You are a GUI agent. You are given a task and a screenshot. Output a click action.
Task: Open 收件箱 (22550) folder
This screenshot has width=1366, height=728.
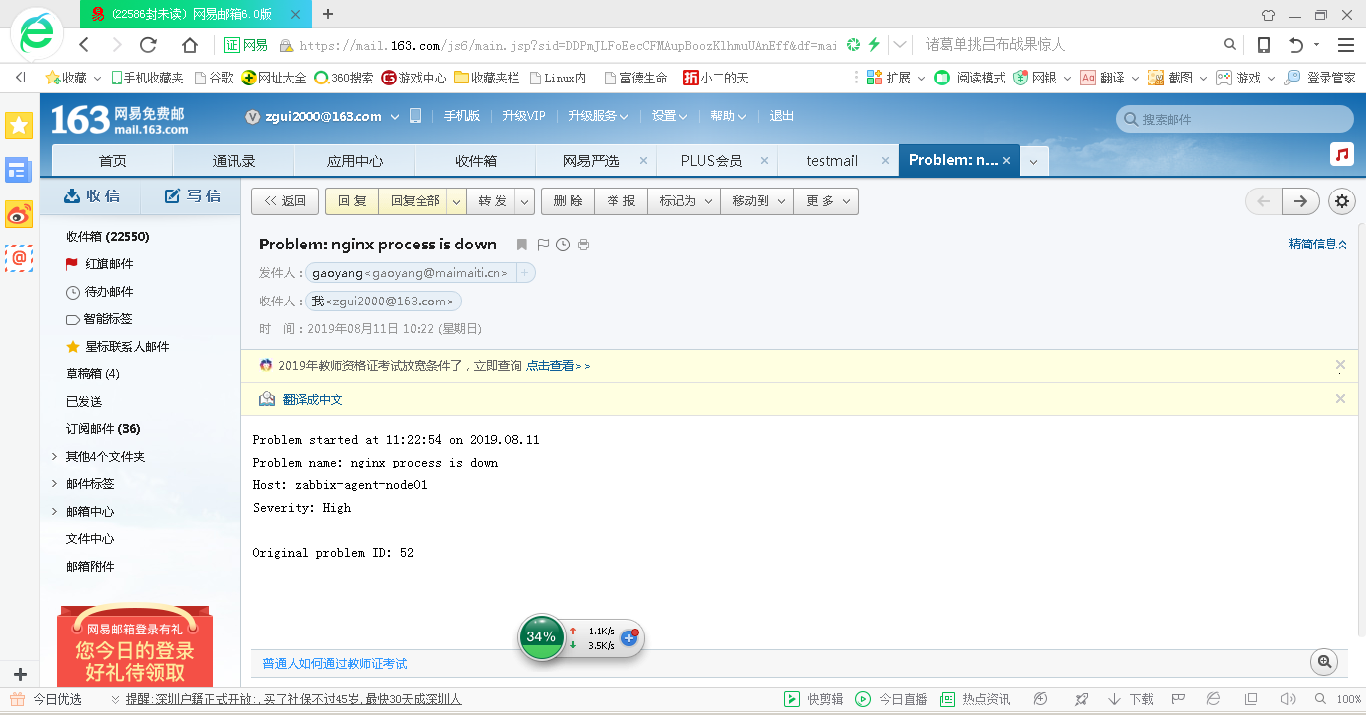(x=108, y=237)
